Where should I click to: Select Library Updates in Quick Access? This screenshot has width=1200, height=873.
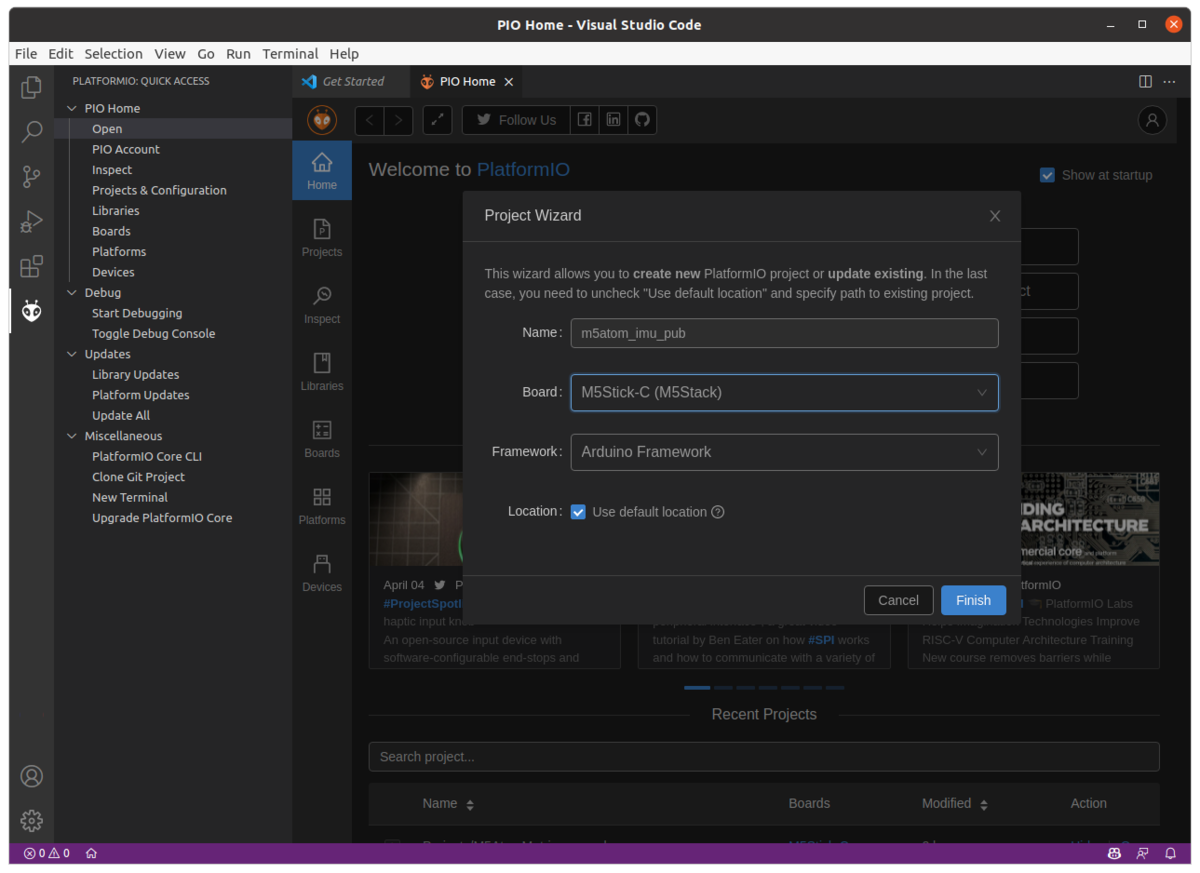coord(136,375)
